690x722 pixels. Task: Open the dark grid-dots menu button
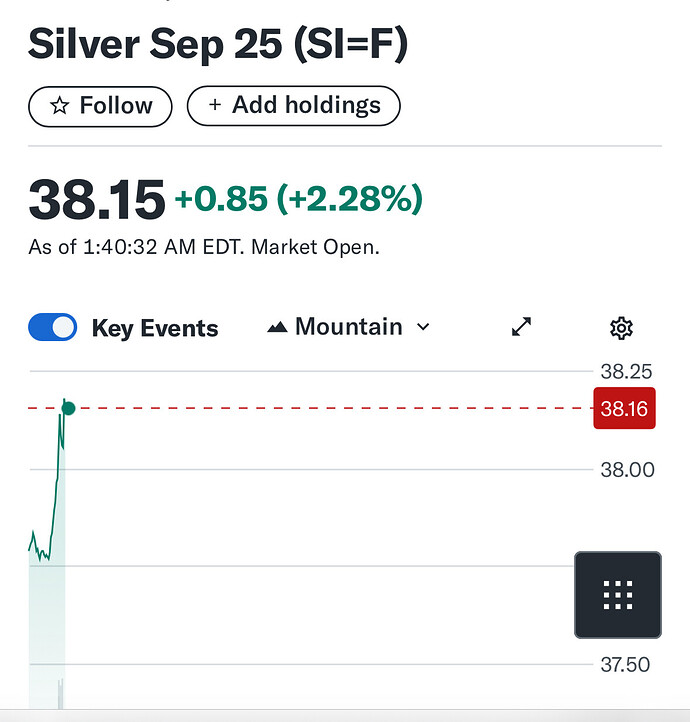618,594
